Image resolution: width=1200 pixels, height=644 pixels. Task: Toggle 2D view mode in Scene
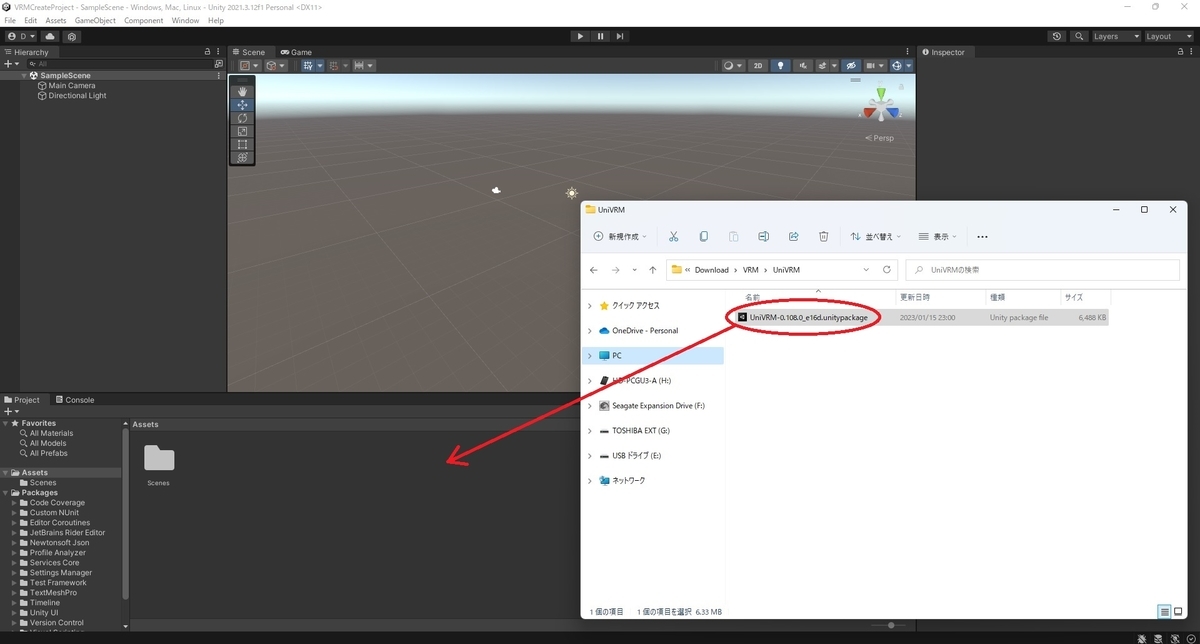[759, 65]
